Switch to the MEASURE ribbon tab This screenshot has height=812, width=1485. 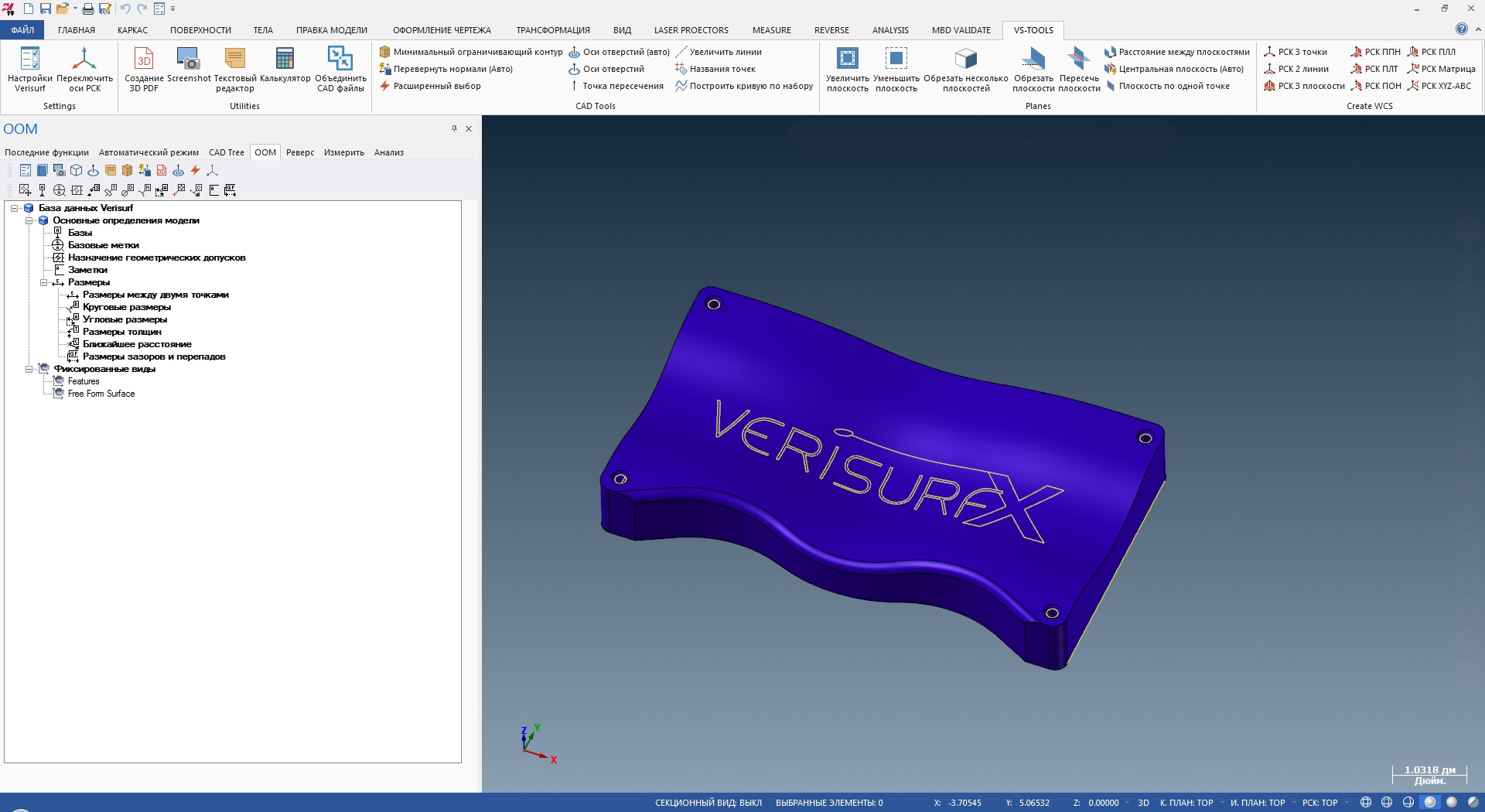(x=772, y=30)
